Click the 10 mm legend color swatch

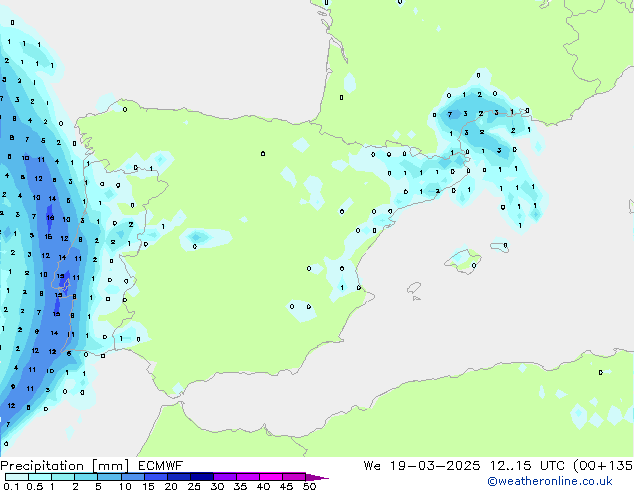(132, 477)
